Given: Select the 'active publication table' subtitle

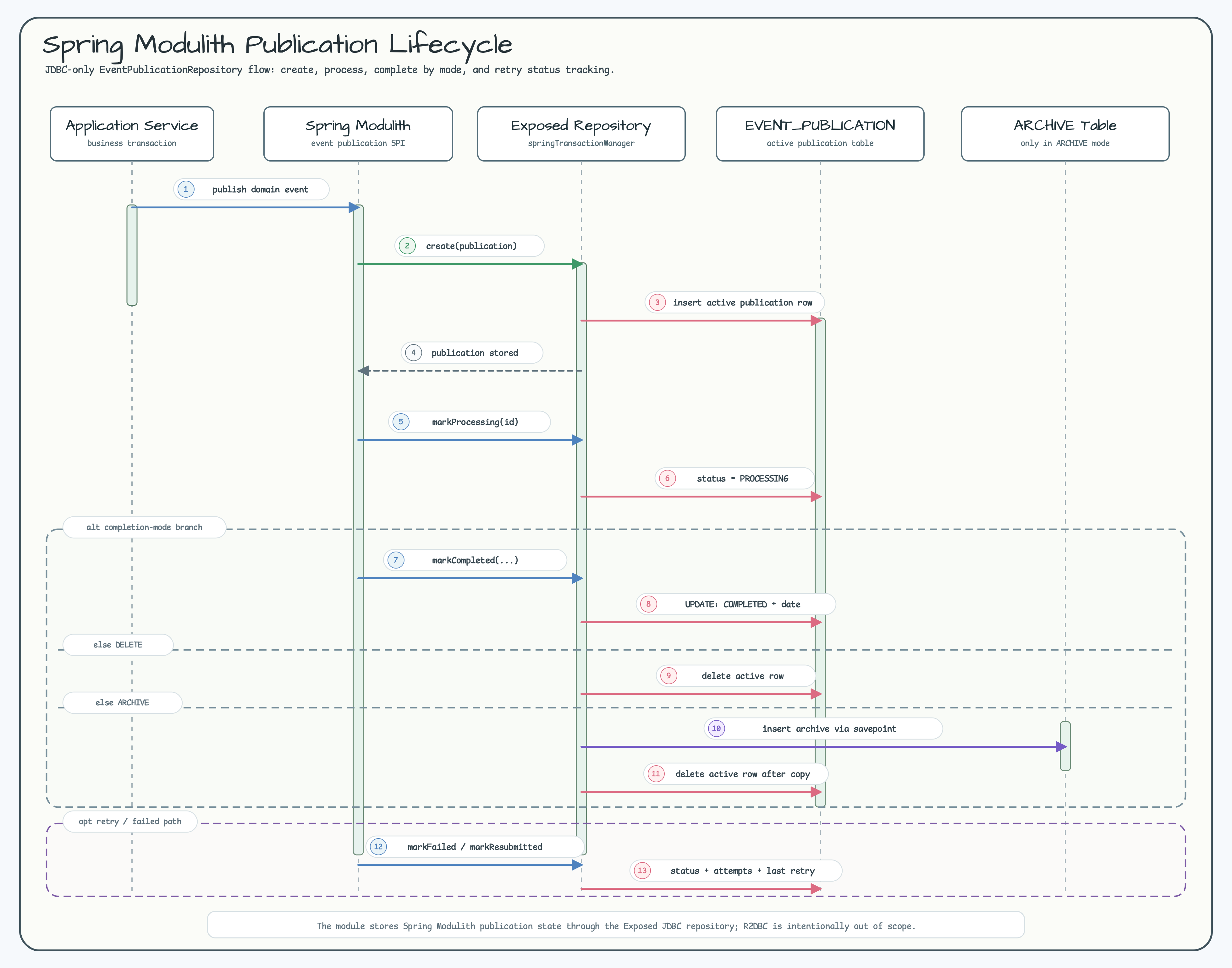Looking at the screenshot, I should [819, 143].
